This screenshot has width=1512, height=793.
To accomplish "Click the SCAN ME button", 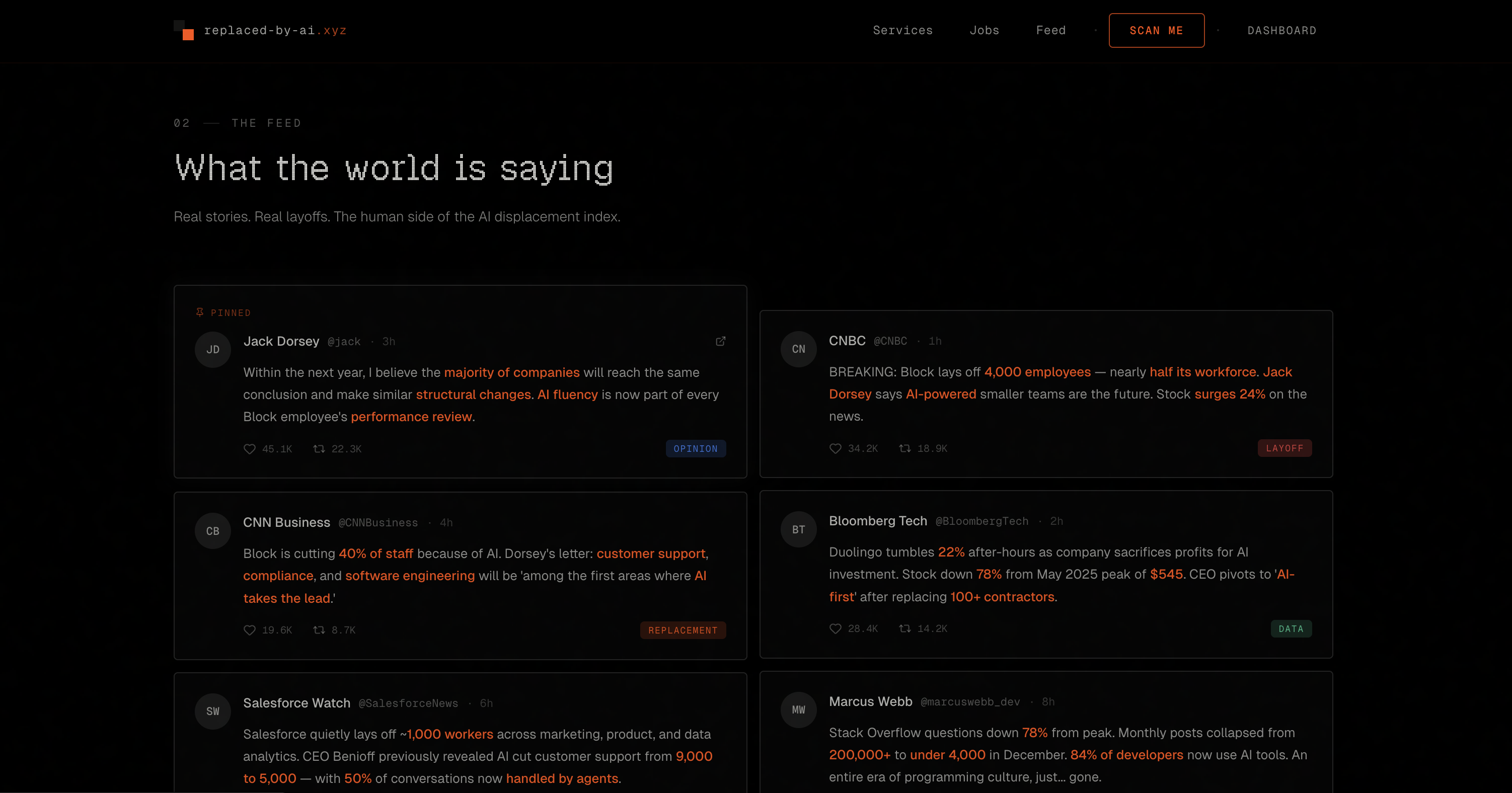I will (1156, 30).
